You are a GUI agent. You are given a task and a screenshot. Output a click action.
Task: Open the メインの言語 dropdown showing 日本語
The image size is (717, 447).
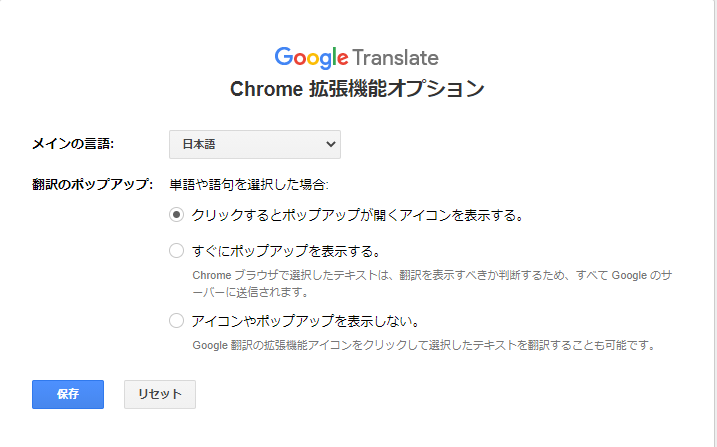[255, 144]
